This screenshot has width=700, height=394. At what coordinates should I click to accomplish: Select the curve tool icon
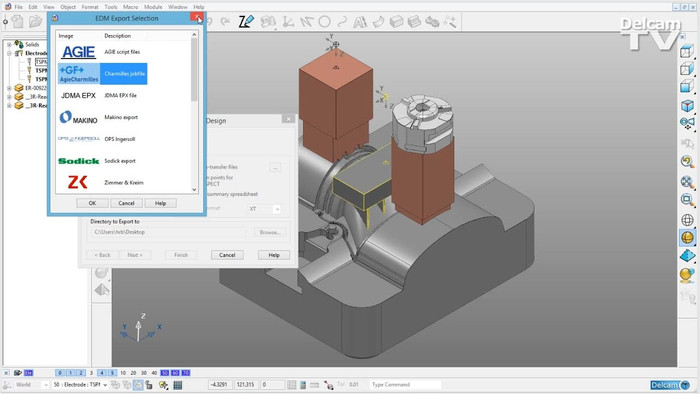pyautogui.click(x=342, y=21)
